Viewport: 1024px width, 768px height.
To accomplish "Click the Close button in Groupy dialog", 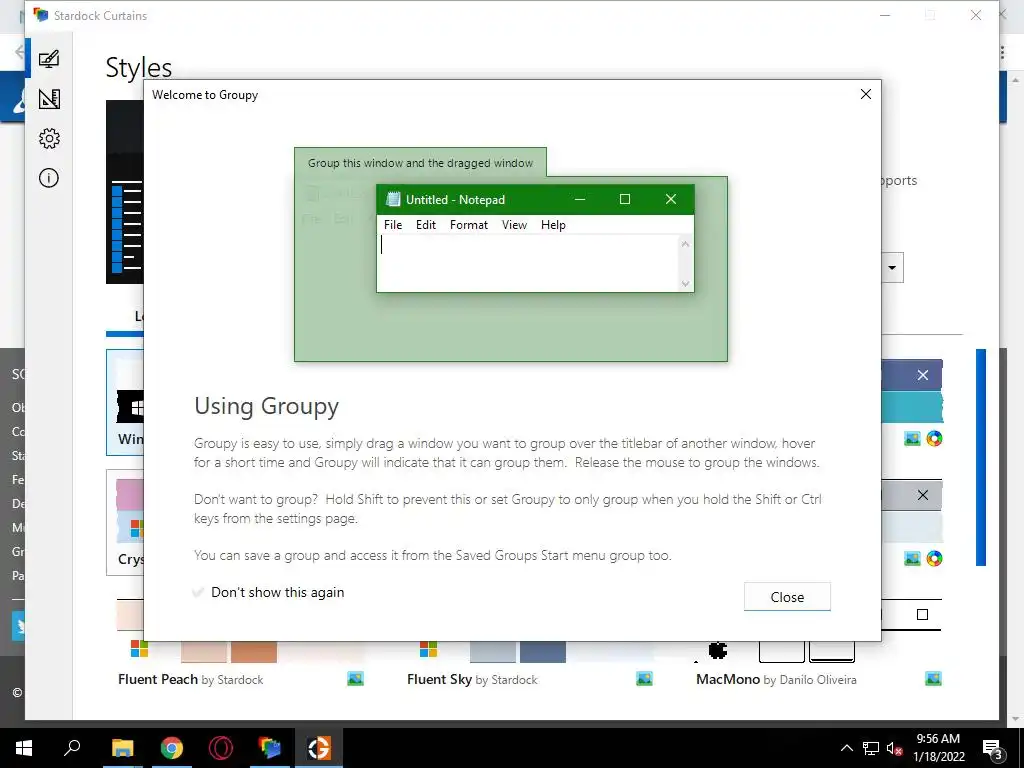I will pos(787,597).
